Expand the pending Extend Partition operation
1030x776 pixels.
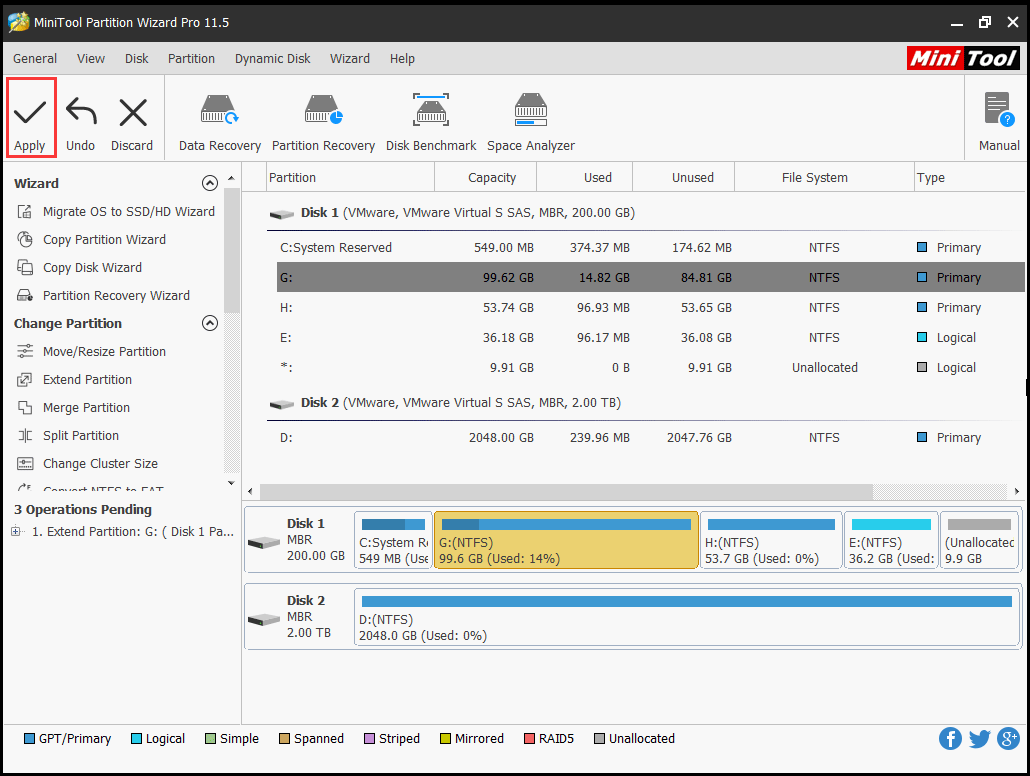16,532
